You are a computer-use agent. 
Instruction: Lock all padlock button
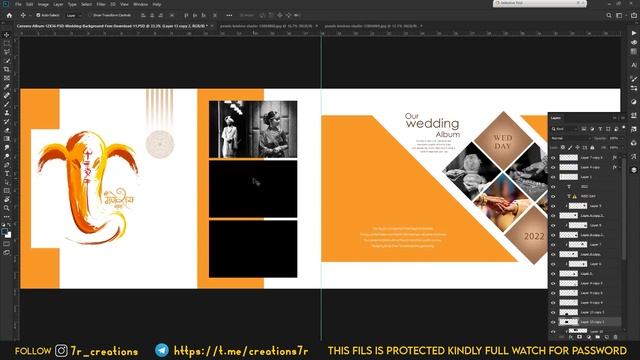coord(592,147)
